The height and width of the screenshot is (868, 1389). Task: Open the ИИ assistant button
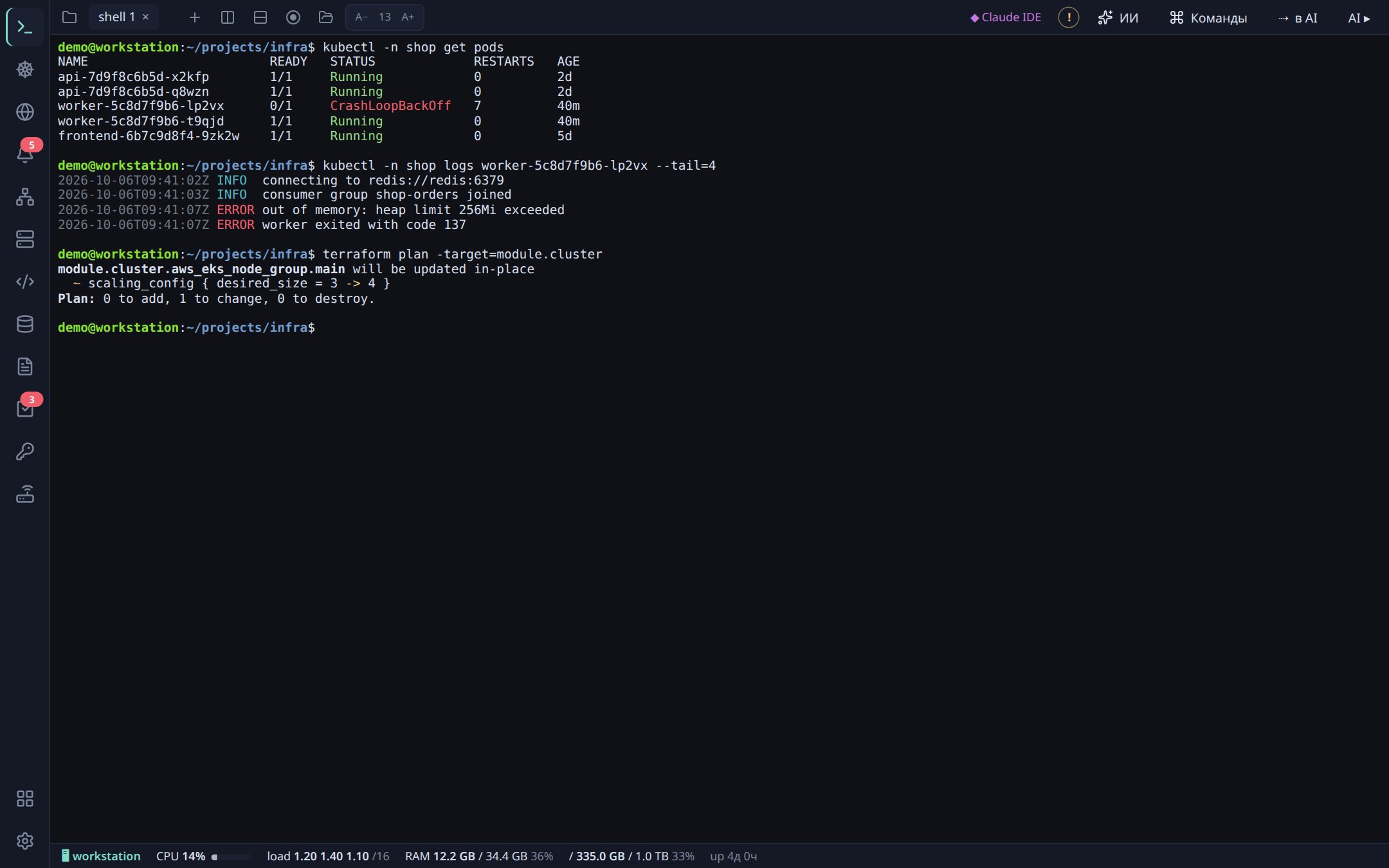pos(1118,17)
